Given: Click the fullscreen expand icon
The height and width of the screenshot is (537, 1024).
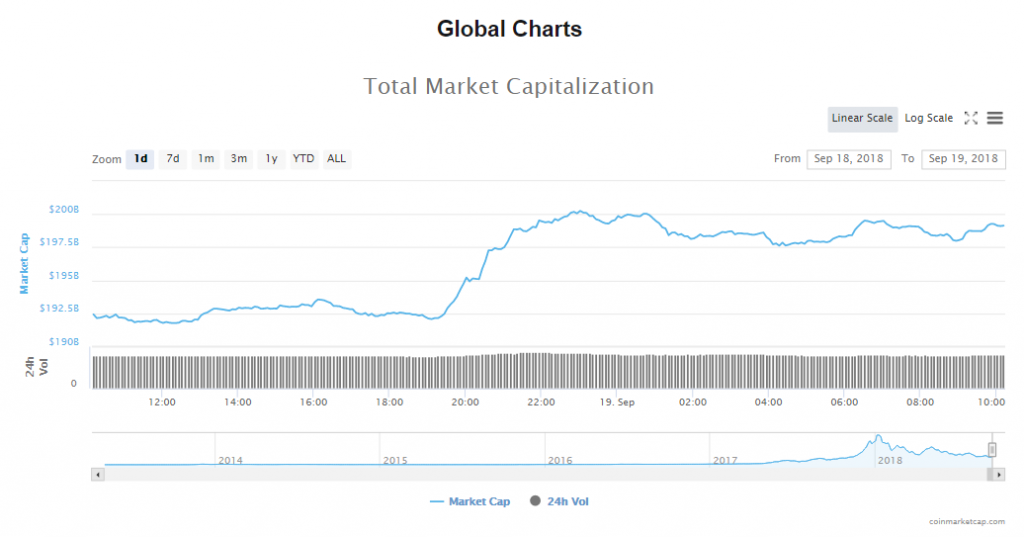Looking at the screenshot, I should point(970,118).
